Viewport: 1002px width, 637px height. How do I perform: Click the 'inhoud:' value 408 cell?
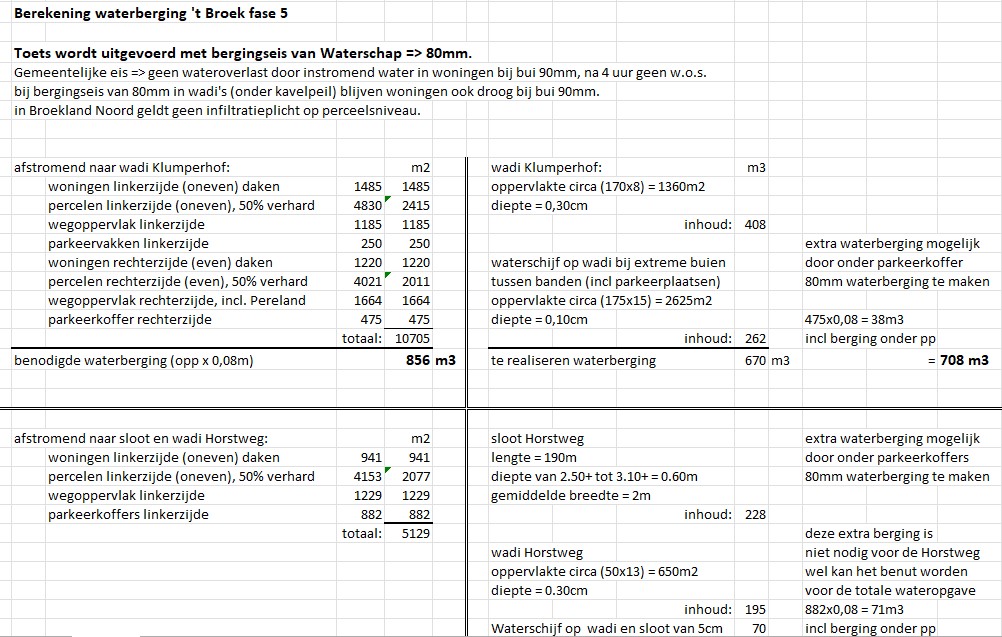(x=755, y=225)
